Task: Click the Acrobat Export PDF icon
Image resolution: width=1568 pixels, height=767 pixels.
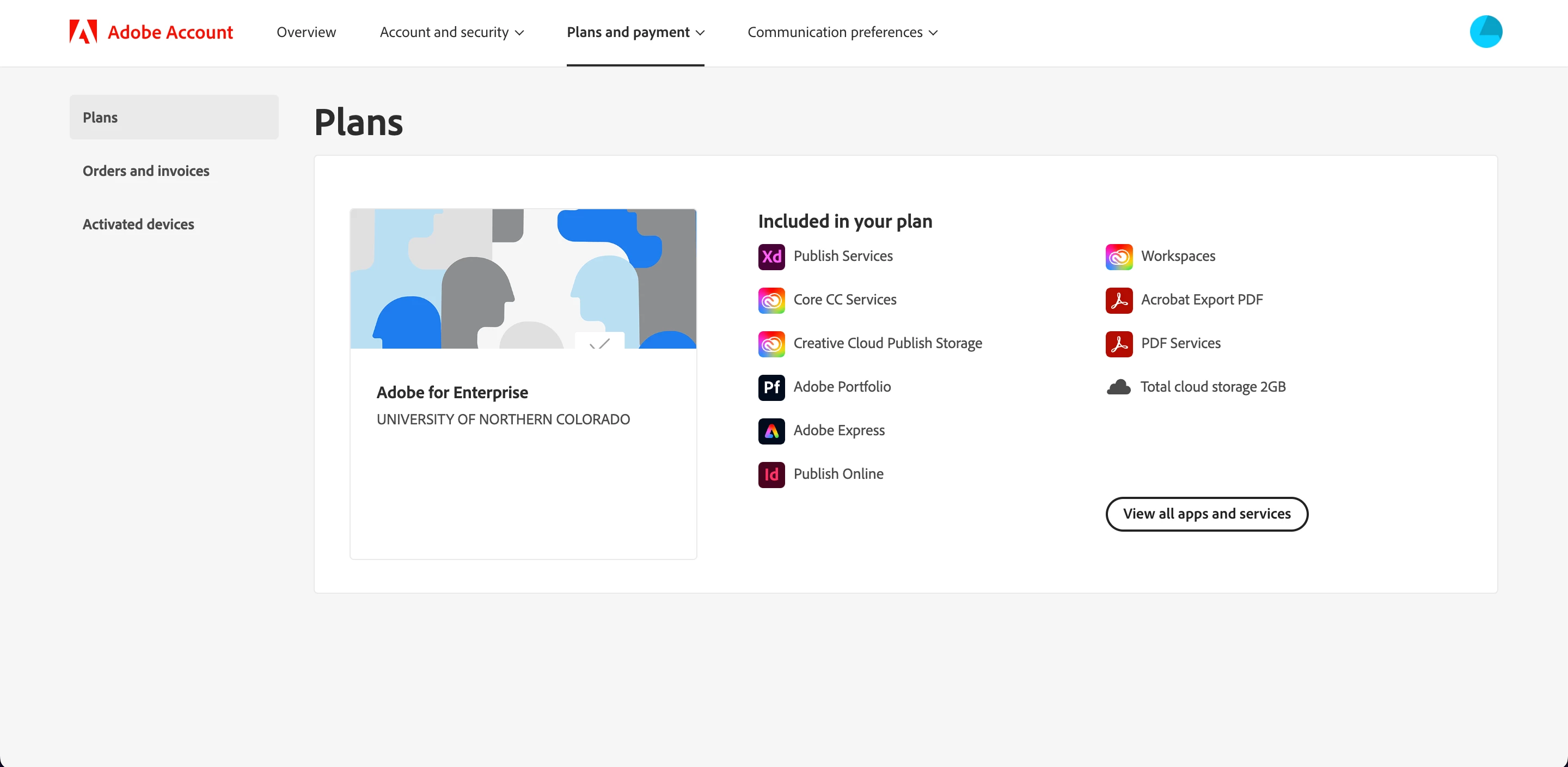Action: tap(1118, 300)
